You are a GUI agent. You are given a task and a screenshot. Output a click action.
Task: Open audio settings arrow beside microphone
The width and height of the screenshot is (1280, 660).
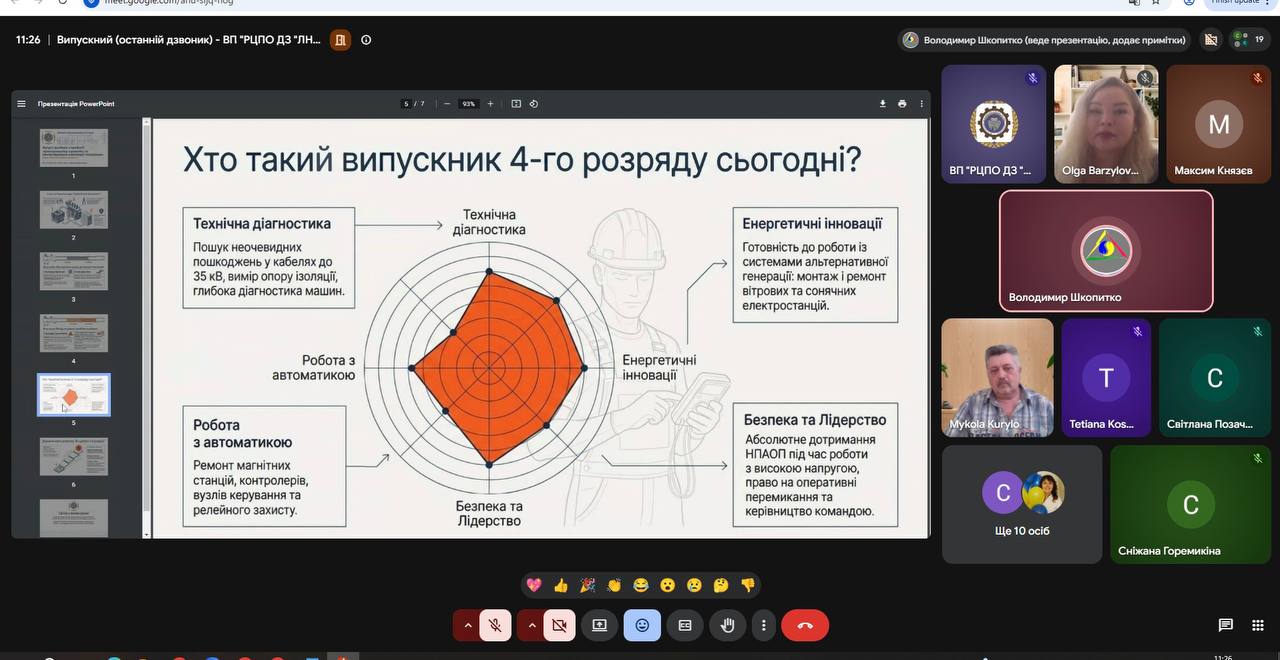point(467,625)
